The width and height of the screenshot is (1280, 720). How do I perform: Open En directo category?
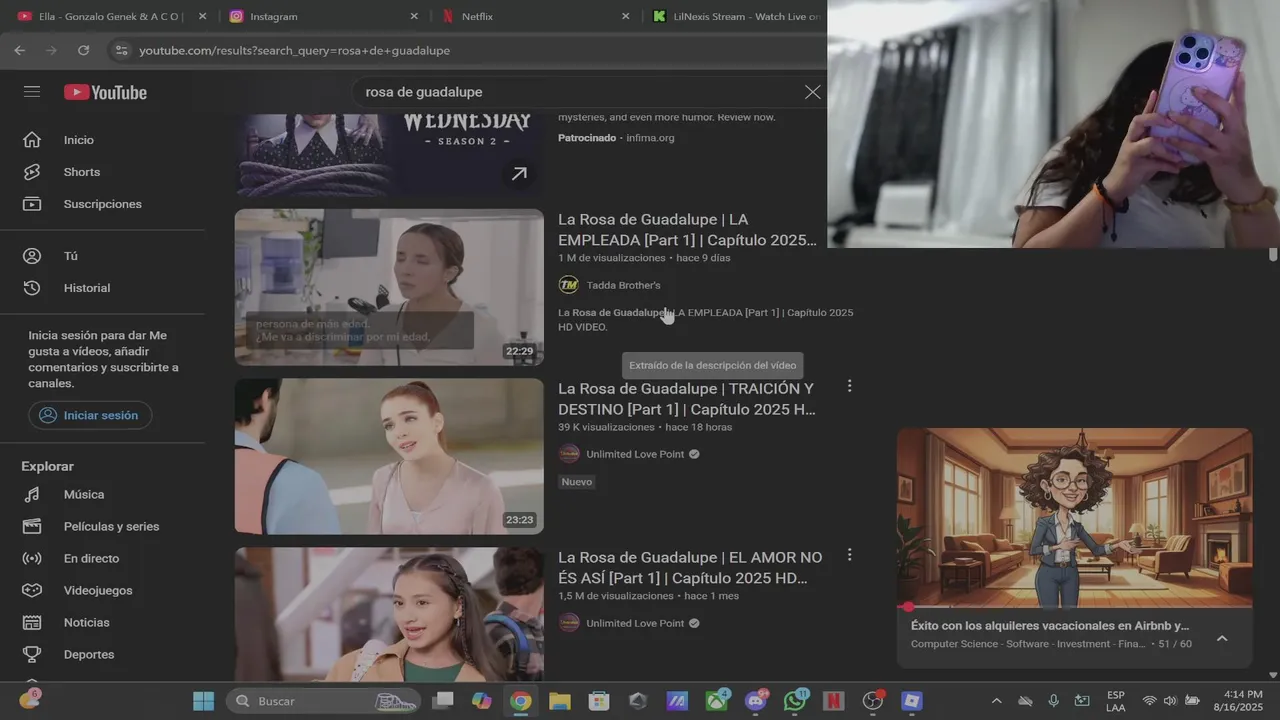[x=91, y=558]
